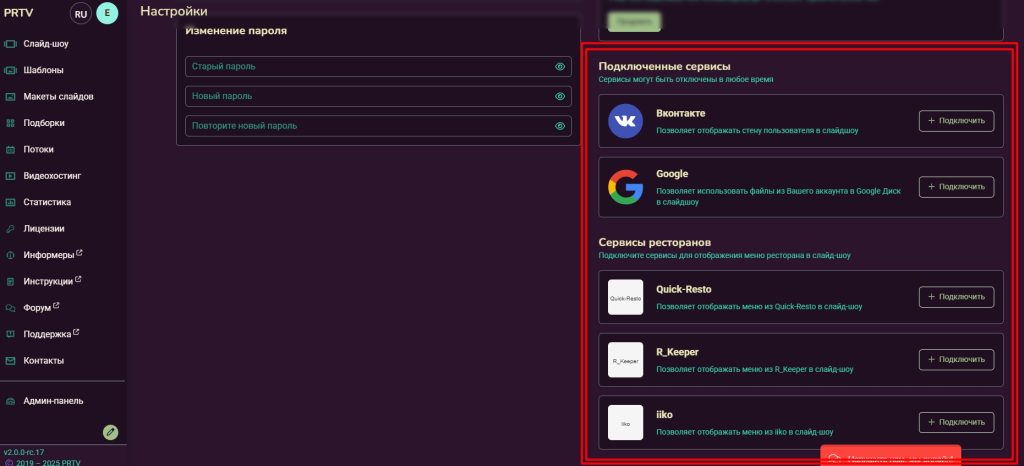The image size is (1024, 466).
Task: Open the Статистика page
Action: click(x=47, y=202)
